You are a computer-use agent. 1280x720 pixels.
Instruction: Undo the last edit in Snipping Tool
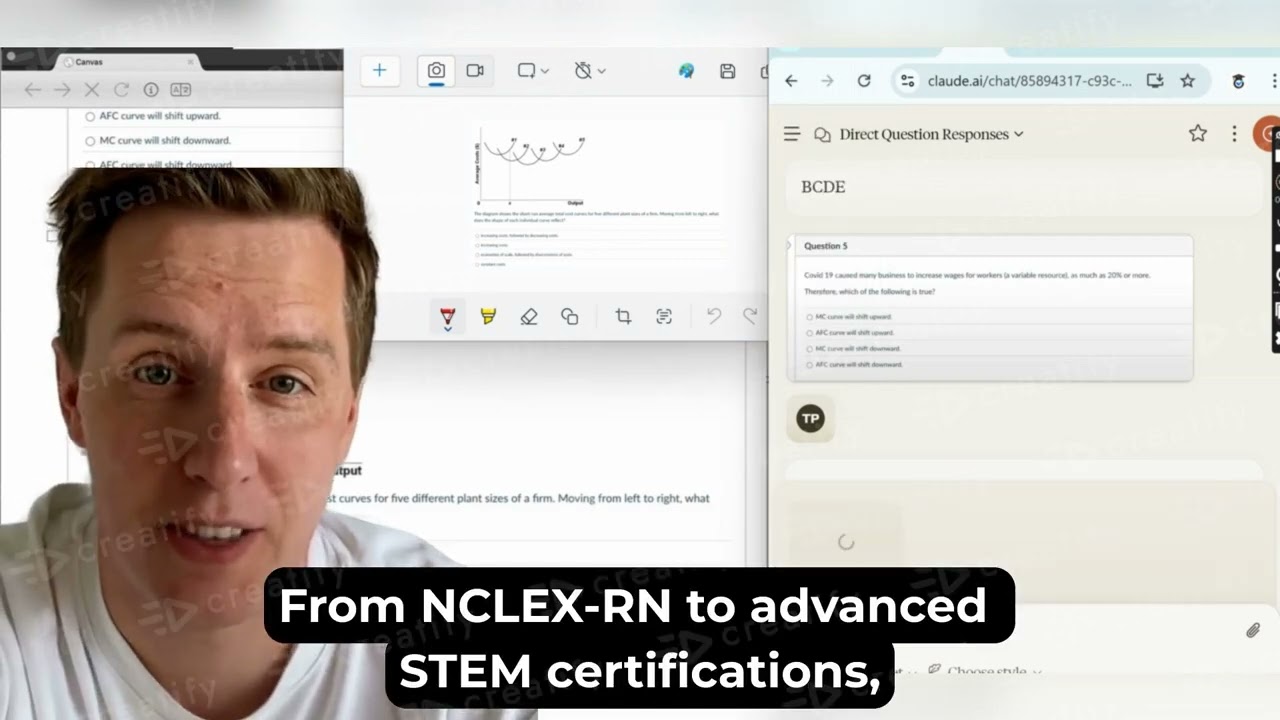714,316
